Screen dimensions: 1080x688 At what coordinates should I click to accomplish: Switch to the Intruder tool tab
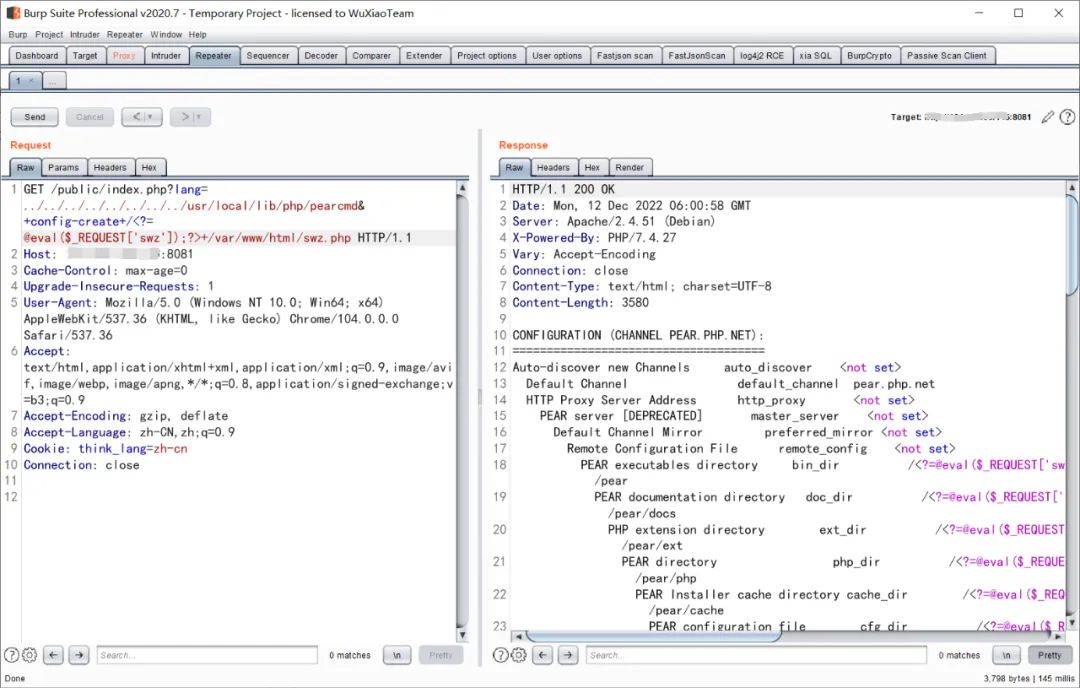166,56
